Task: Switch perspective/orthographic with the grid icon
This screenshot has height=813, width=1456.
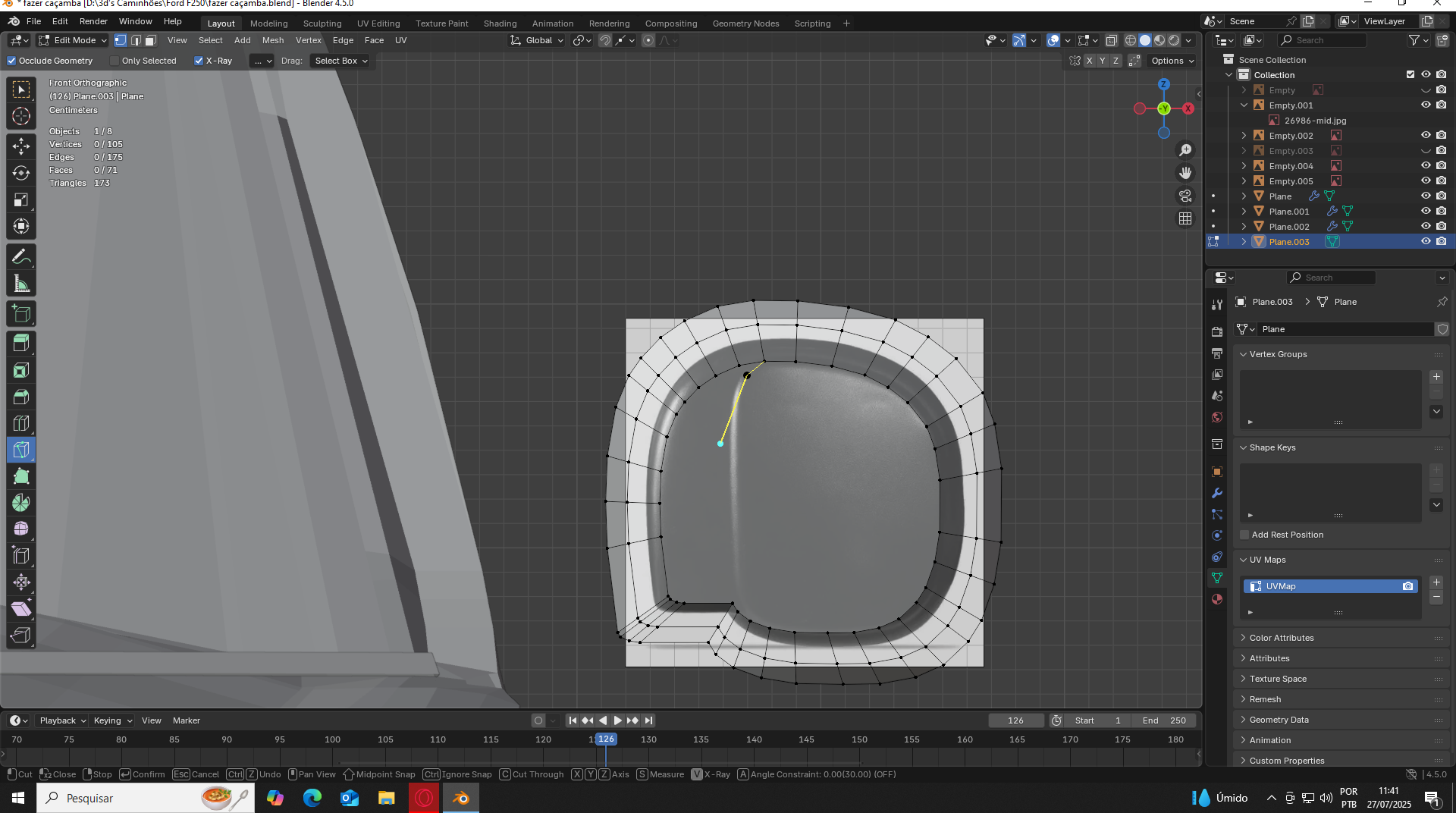Action: [1185, 218]
